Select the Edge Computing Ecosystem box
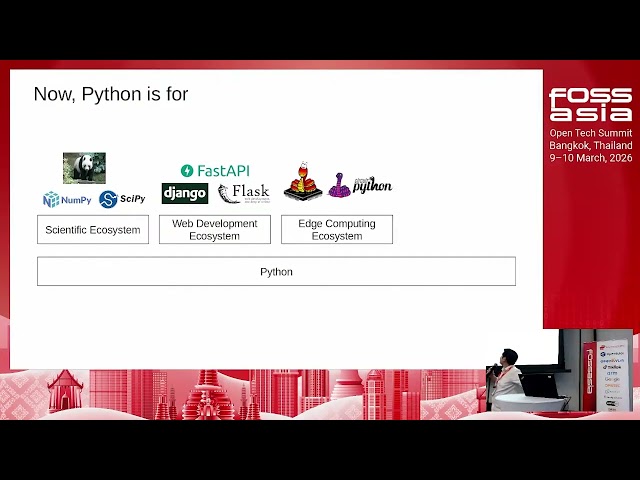Image resolution: width=640 pixels, height=480 pixels. [x=337, y=229]
